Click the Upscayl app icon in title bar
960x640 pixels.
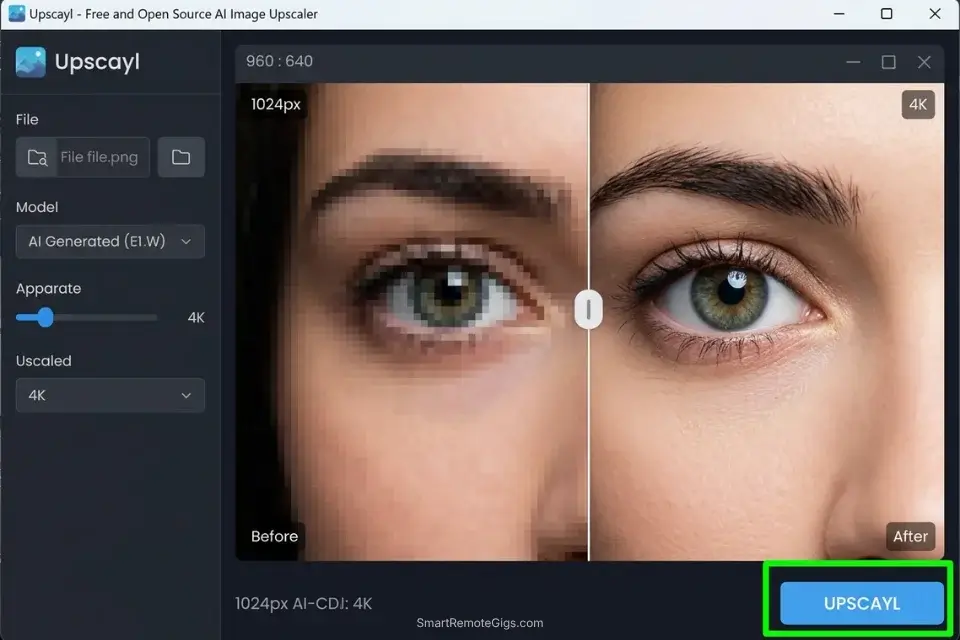(17, 13)
